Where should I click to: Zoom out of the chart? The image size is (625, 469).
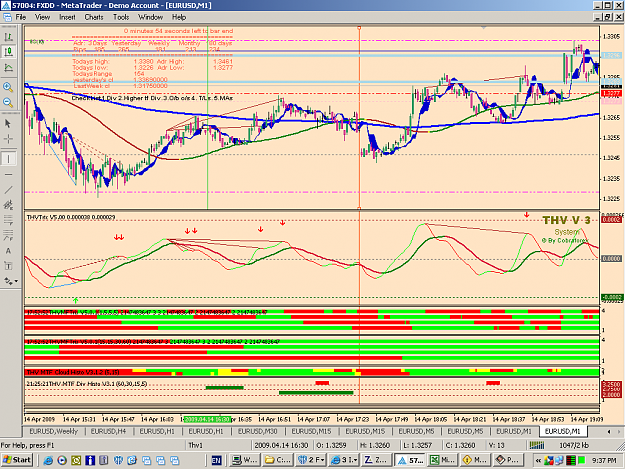pyautogui.click(x=8, y=102)
